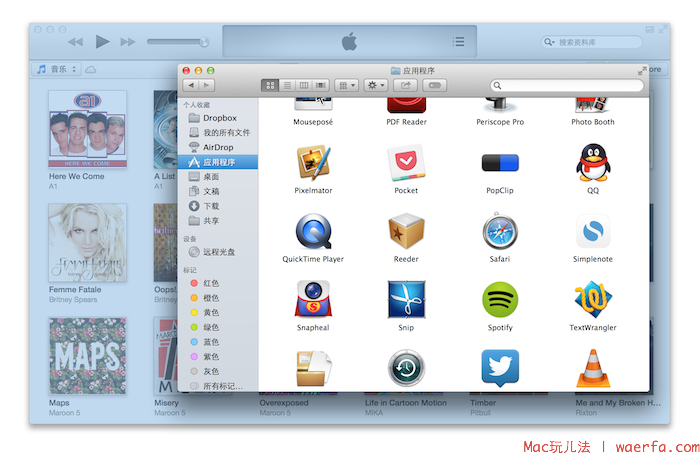This screenshot has height=457, width=700.
Task: Click iTunes fast forward button
Action: click(128, 42)
